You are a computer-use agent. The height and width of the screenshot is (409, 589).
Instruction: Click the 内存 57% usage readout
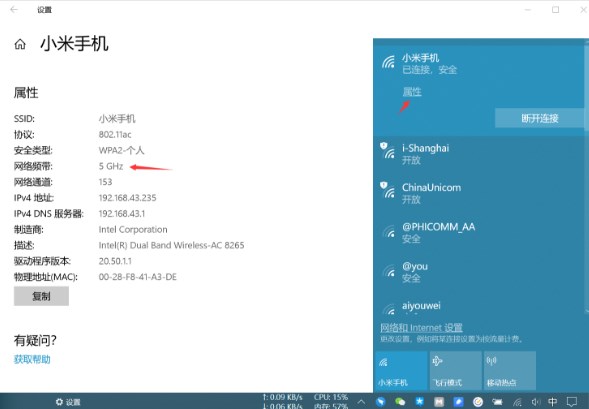click(331, 406)
